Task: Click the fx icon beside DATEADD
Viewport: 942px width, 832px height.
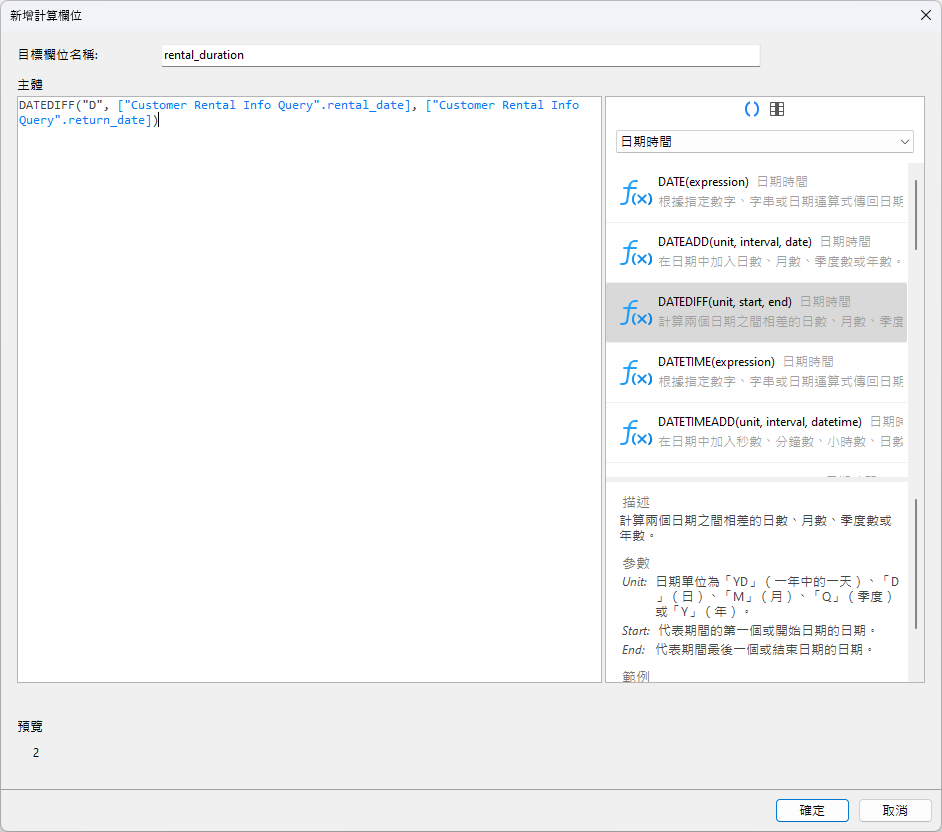Action: pos(636,253)
